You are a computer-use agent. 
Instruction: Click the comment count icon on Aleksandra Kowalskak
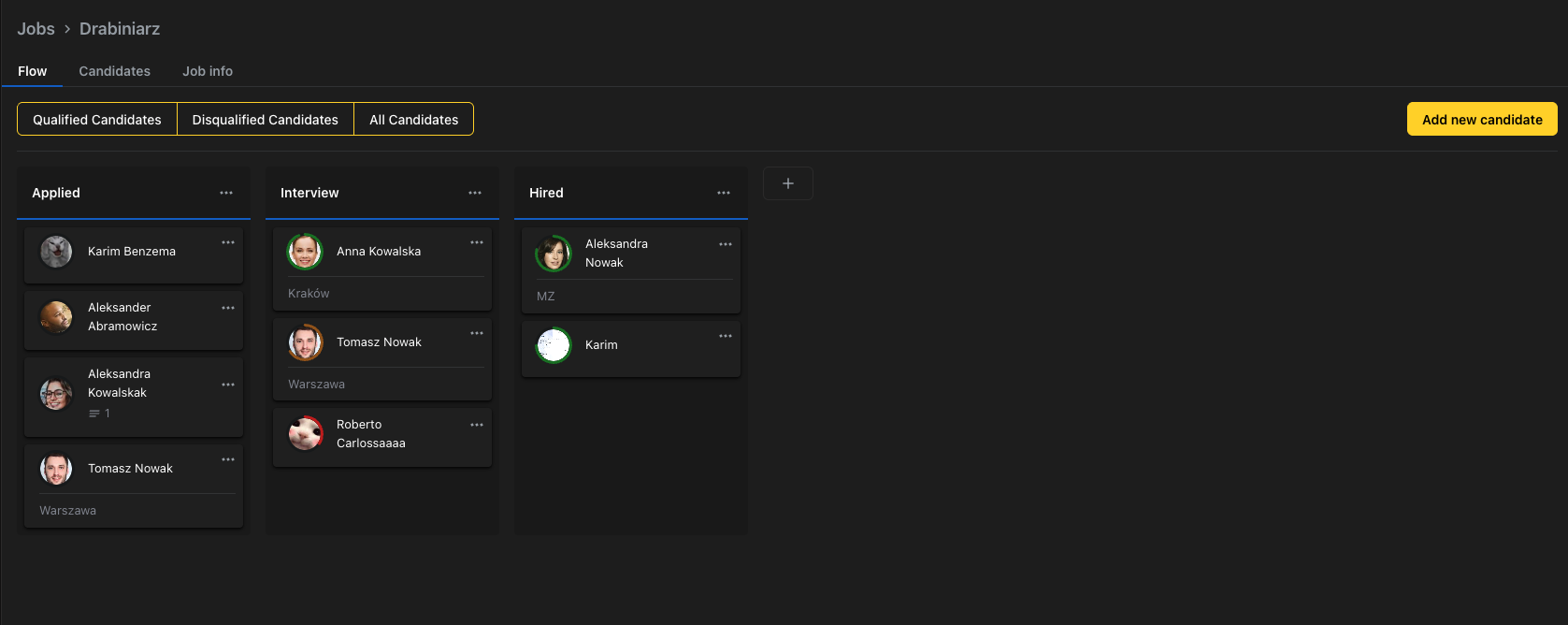coord(94,414)
